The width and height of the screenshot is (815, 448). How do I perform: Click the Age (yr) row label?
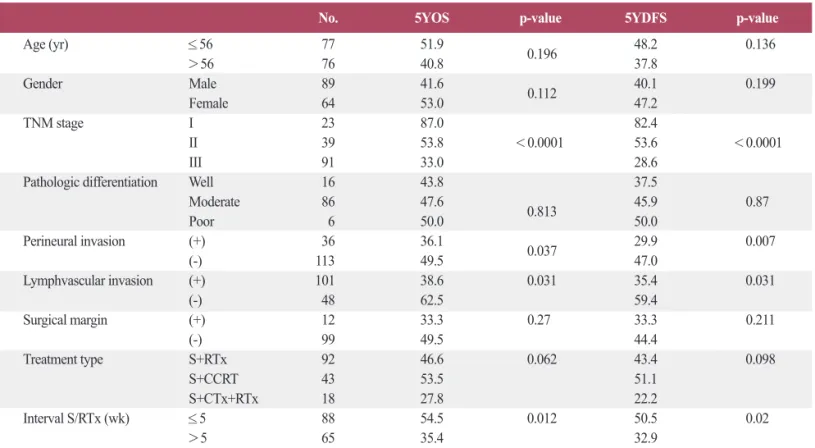point(46,45)
